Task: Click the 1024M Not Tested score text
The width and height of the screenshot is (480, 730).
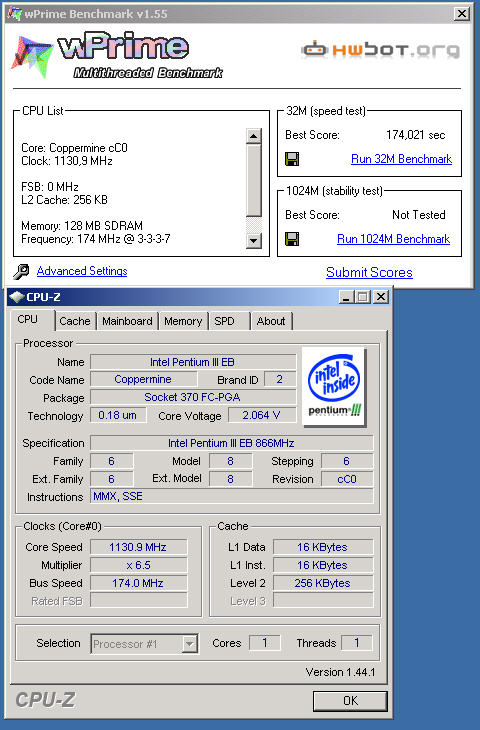Action: click(419, 215)
